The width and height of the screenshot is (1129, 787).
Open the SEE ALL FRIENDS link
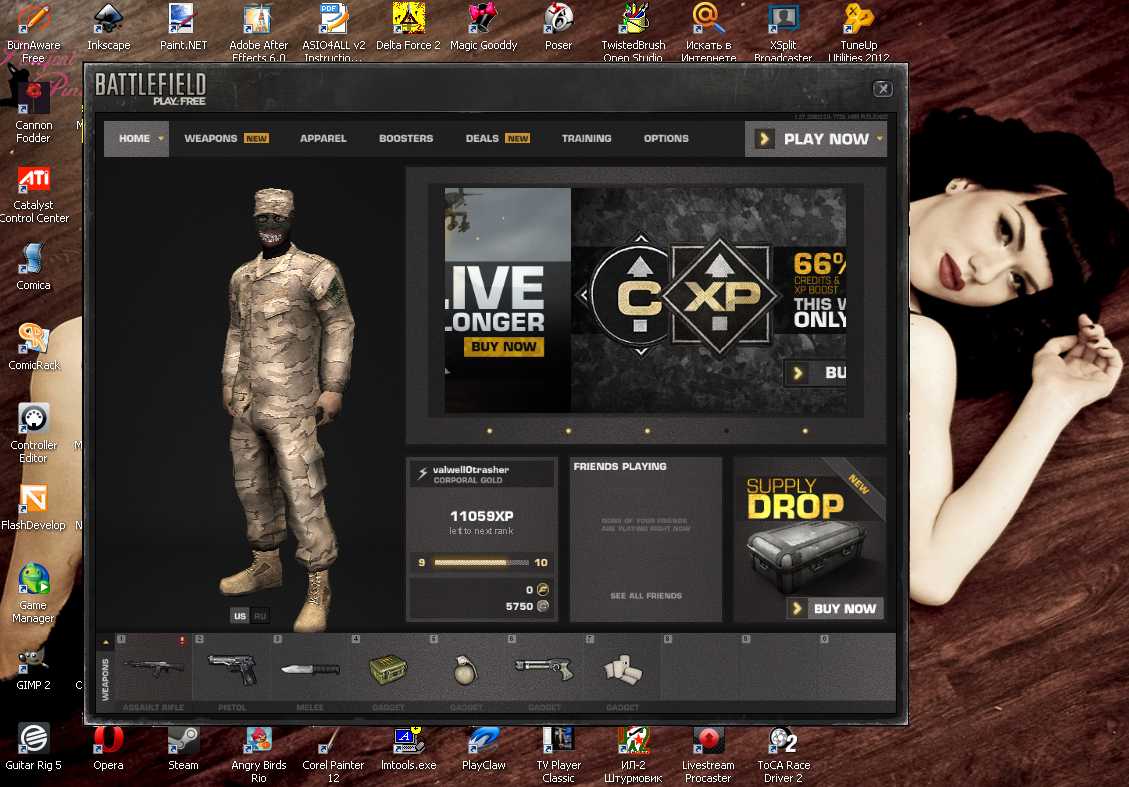tap(646, 595)
